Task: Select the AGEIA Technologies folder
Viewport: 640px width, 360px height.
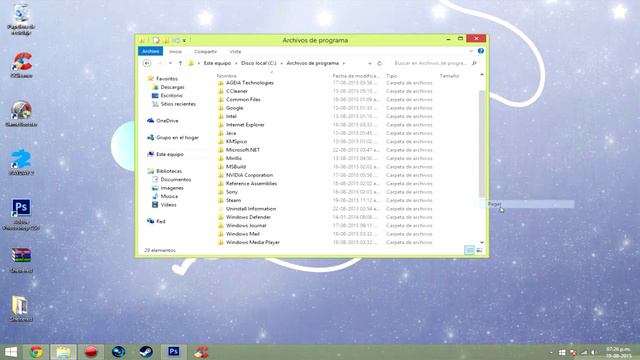Action: click(x=250, y=83)
